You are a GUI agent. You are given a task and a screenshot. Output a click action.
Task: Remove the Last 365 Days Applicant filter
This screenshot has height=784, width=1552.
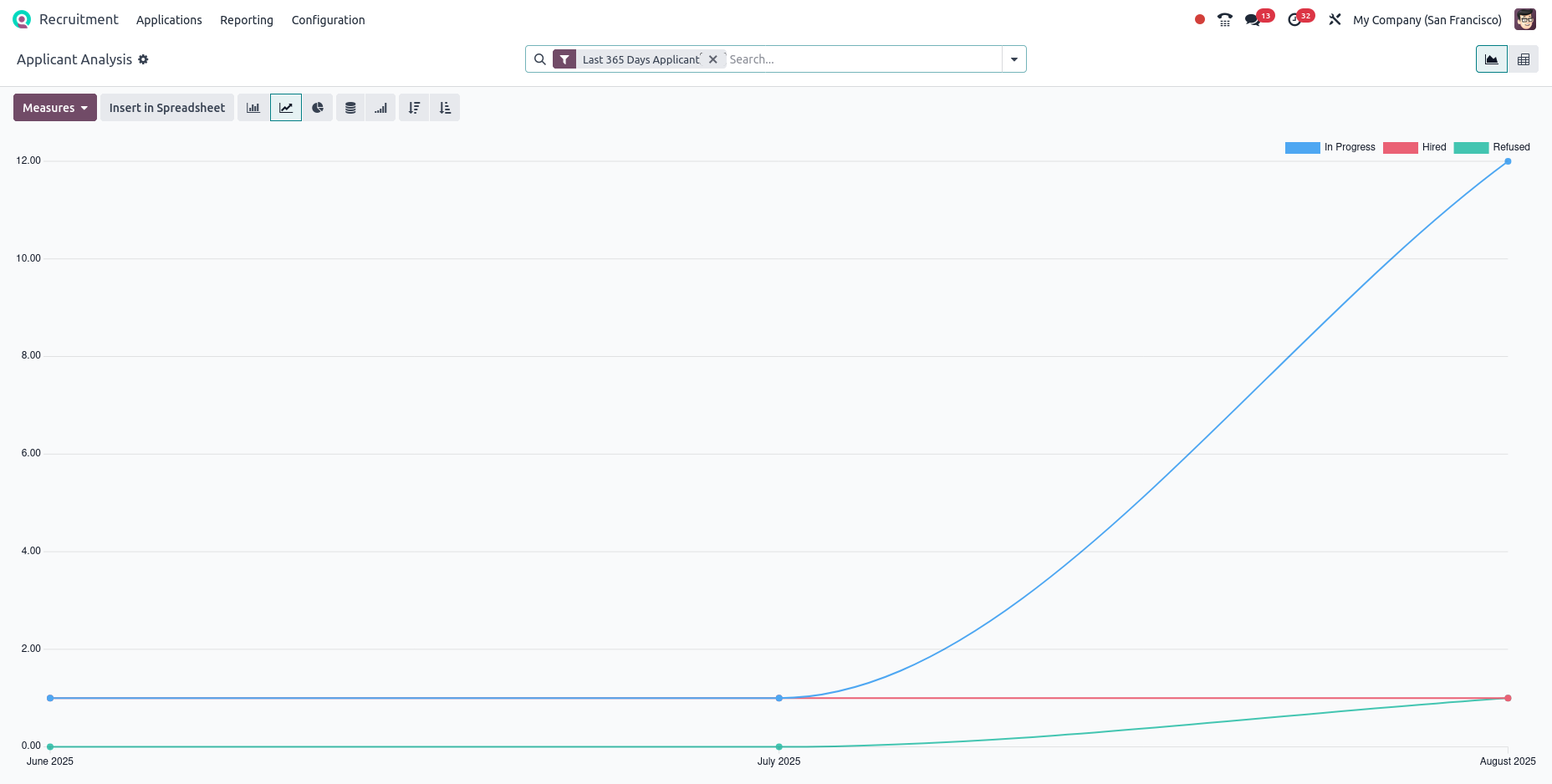(713, 59)
